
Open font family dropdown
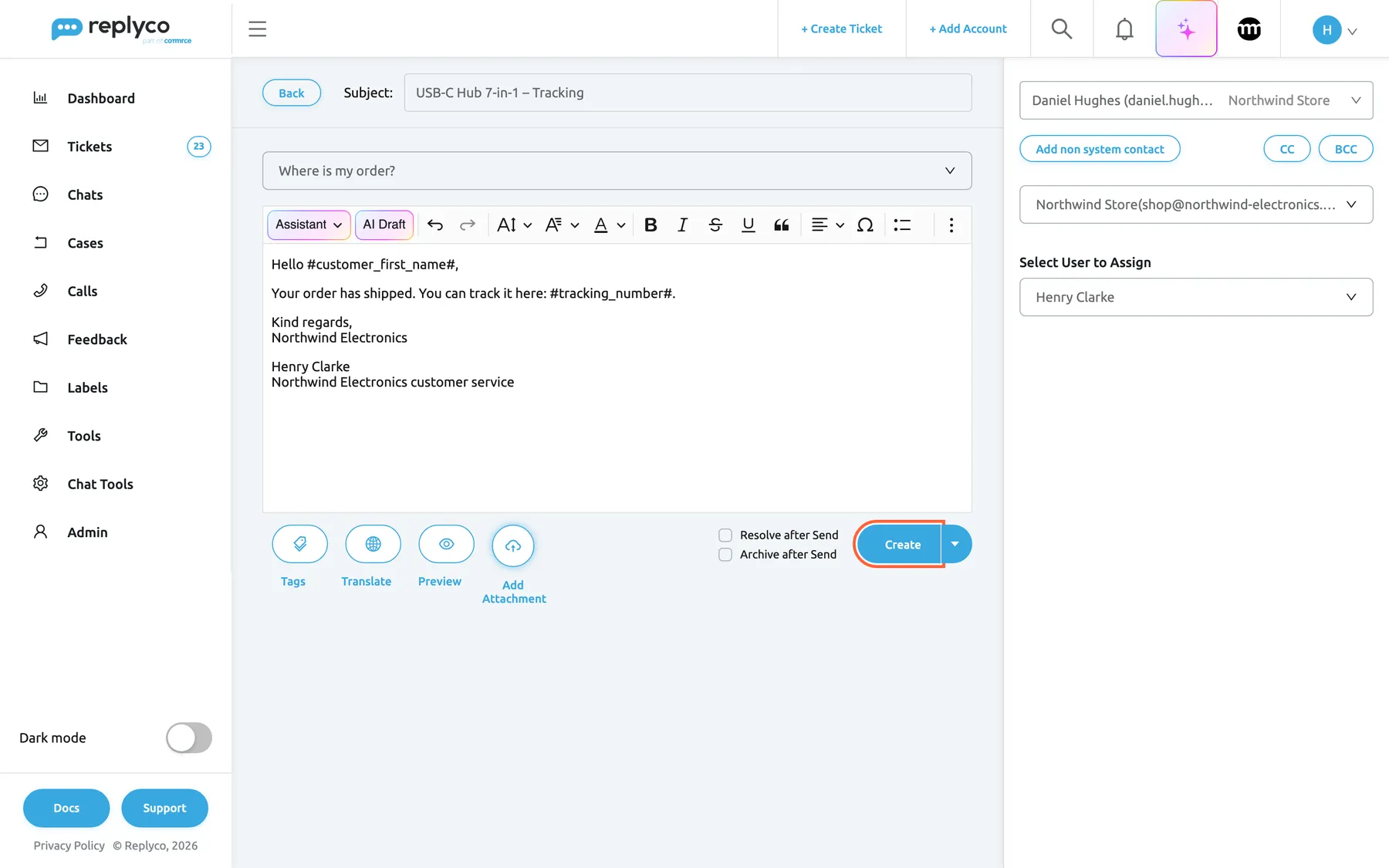coord(562,225)
